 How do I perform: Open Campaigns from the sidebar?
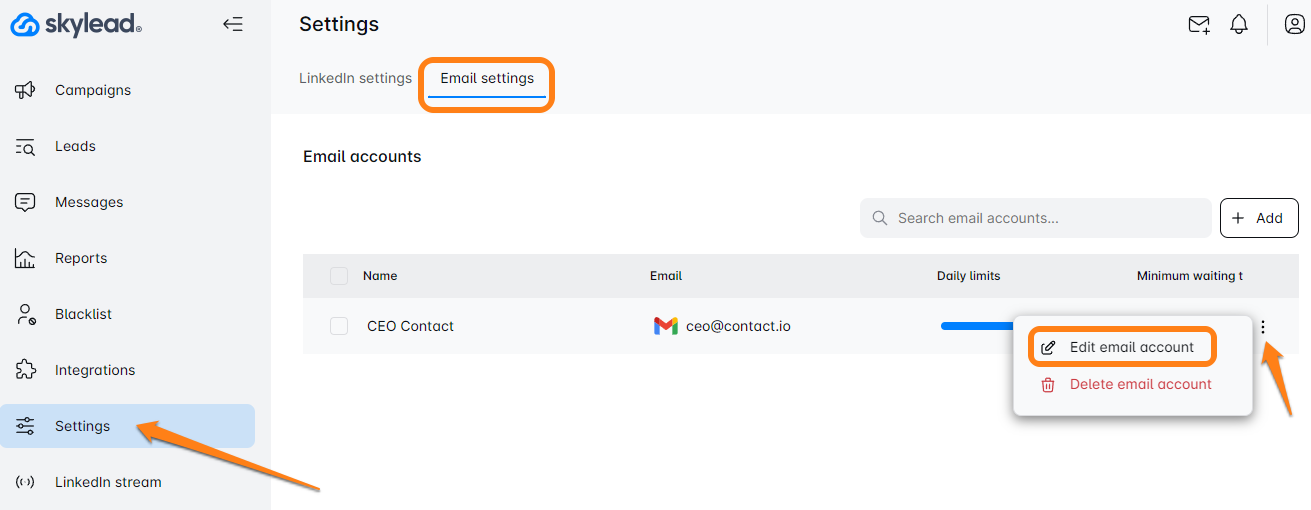point(92,90)
